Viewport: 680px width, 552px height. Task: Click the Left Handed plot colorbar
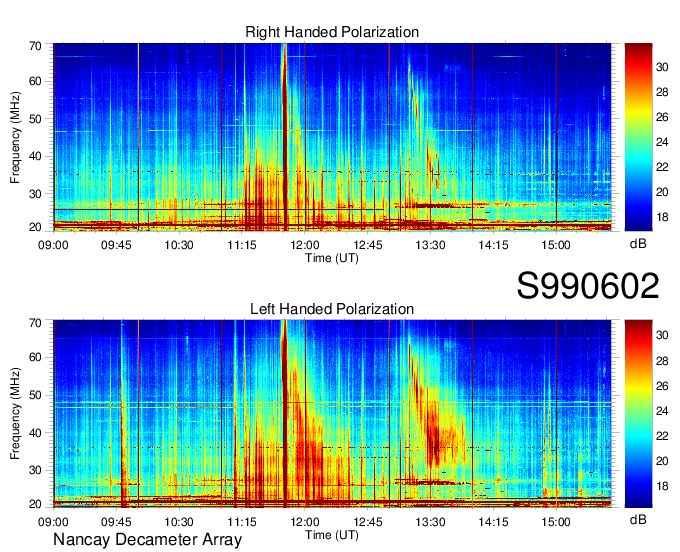click(x=638, y=414)
